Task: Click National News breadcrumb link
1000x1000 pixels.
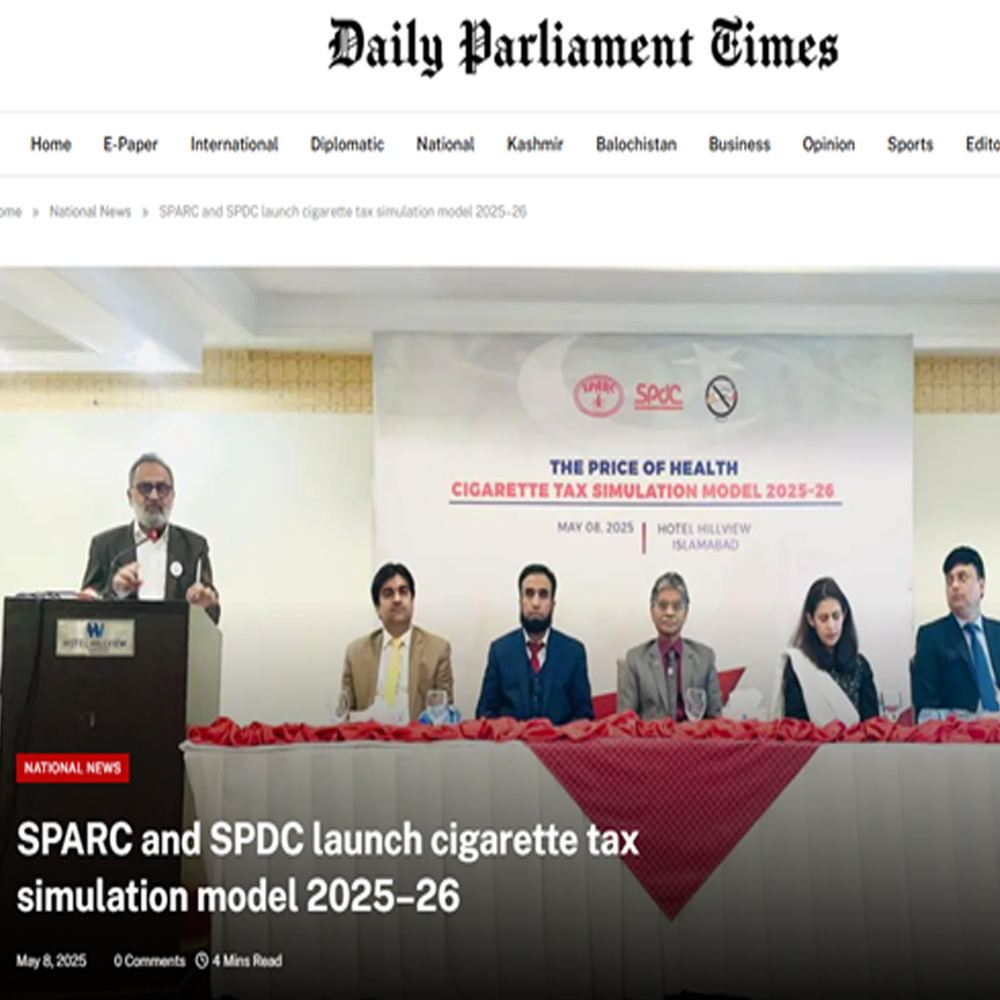Action: click(x=90, y=212)
